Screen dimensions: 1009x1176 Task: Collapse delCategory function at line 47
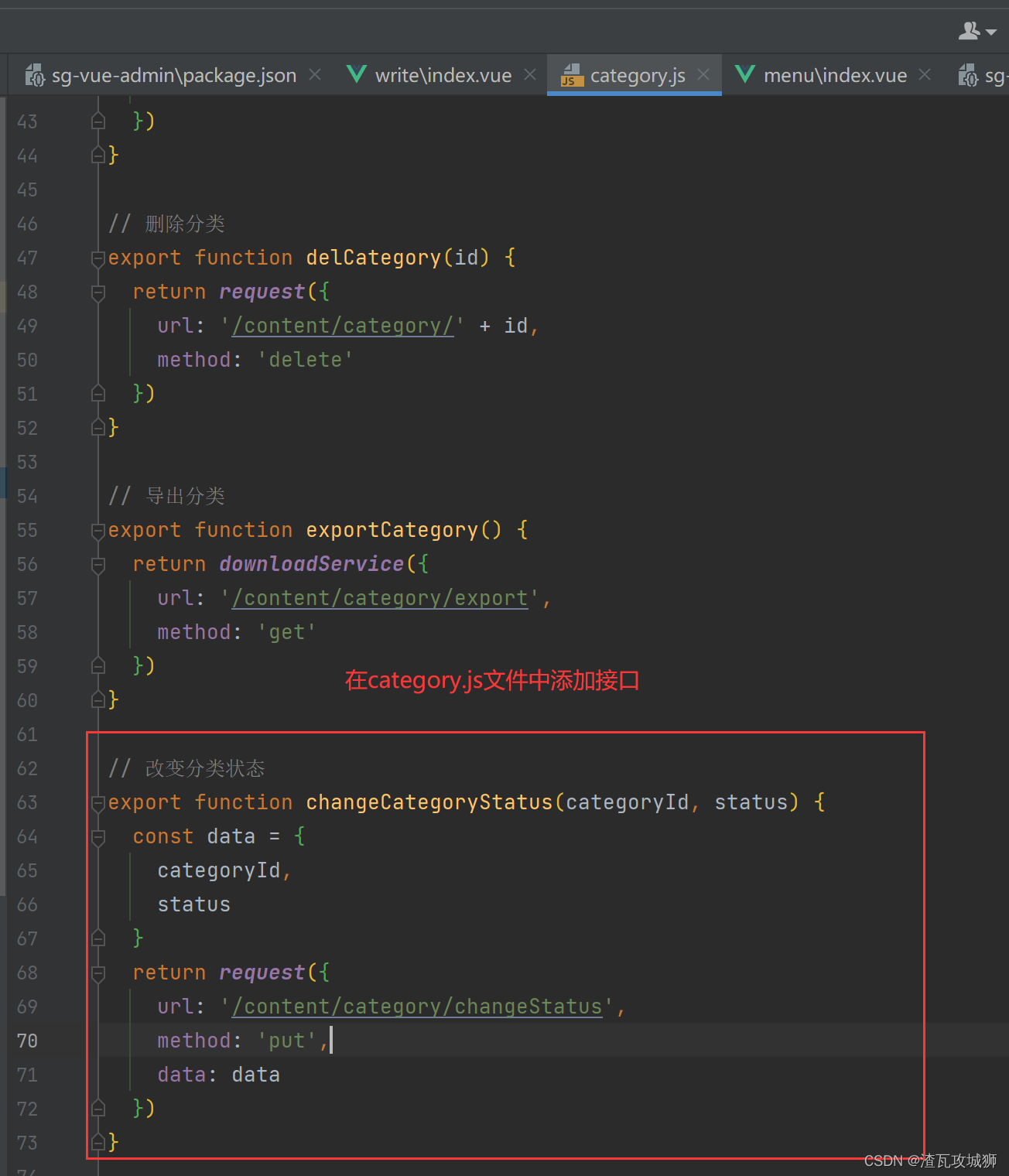click(x=98, y=258)
